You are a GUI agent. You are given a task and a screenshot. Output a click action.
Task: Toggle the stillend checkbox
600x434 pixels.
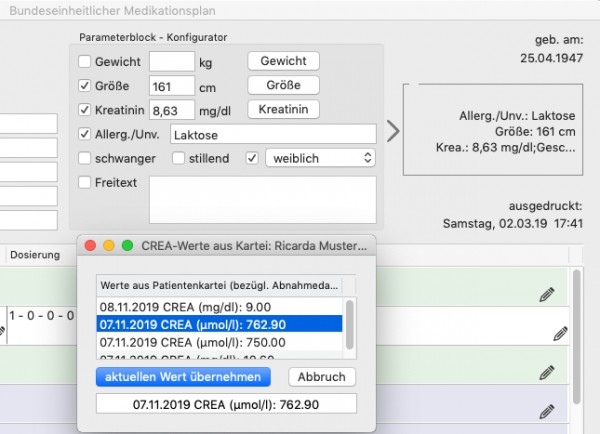pos(178,158)
